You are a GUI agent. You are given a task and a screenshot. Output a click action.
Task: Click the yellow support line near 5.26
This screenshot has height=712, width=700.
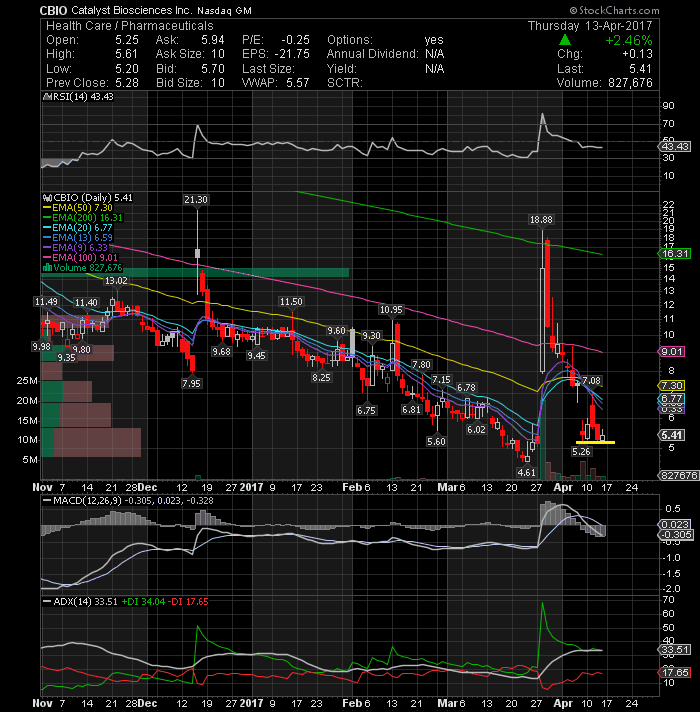(x=595, y=442)
